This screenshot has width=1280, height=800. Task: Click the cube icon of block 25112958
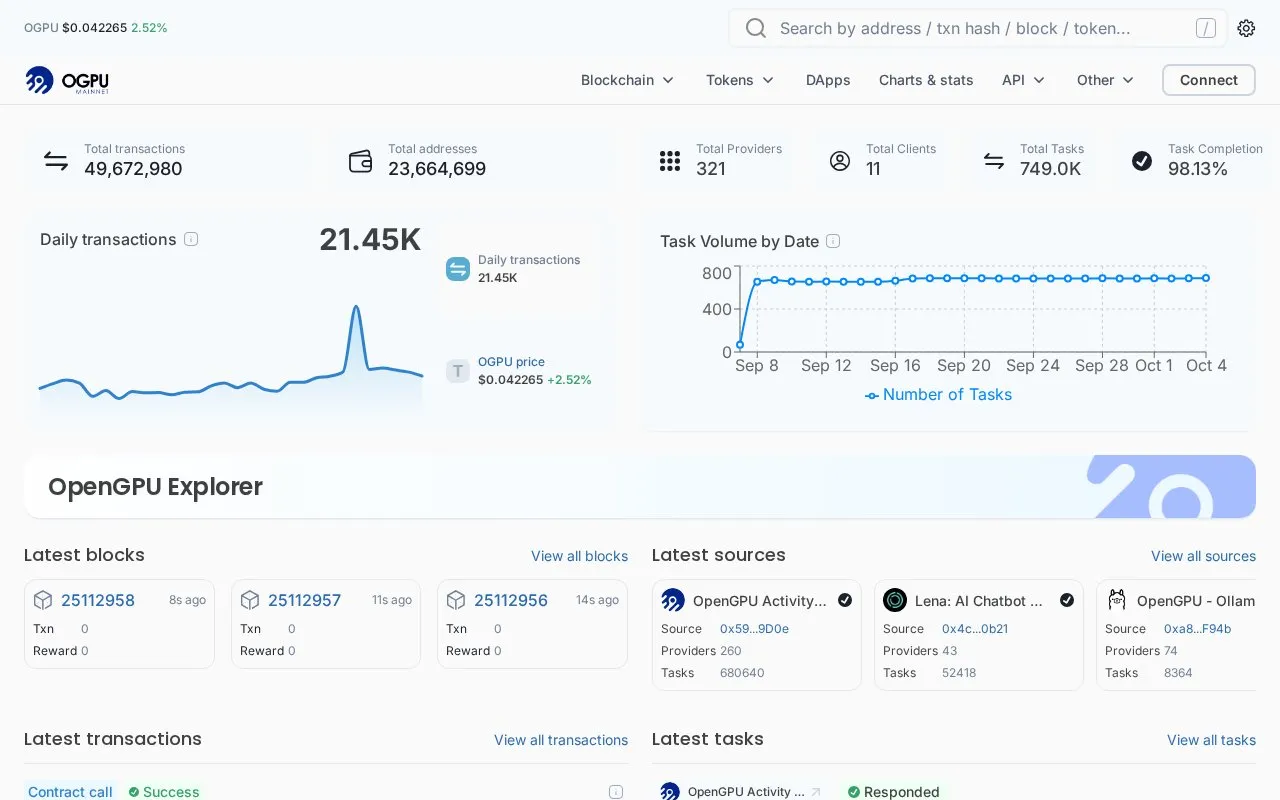43,600
